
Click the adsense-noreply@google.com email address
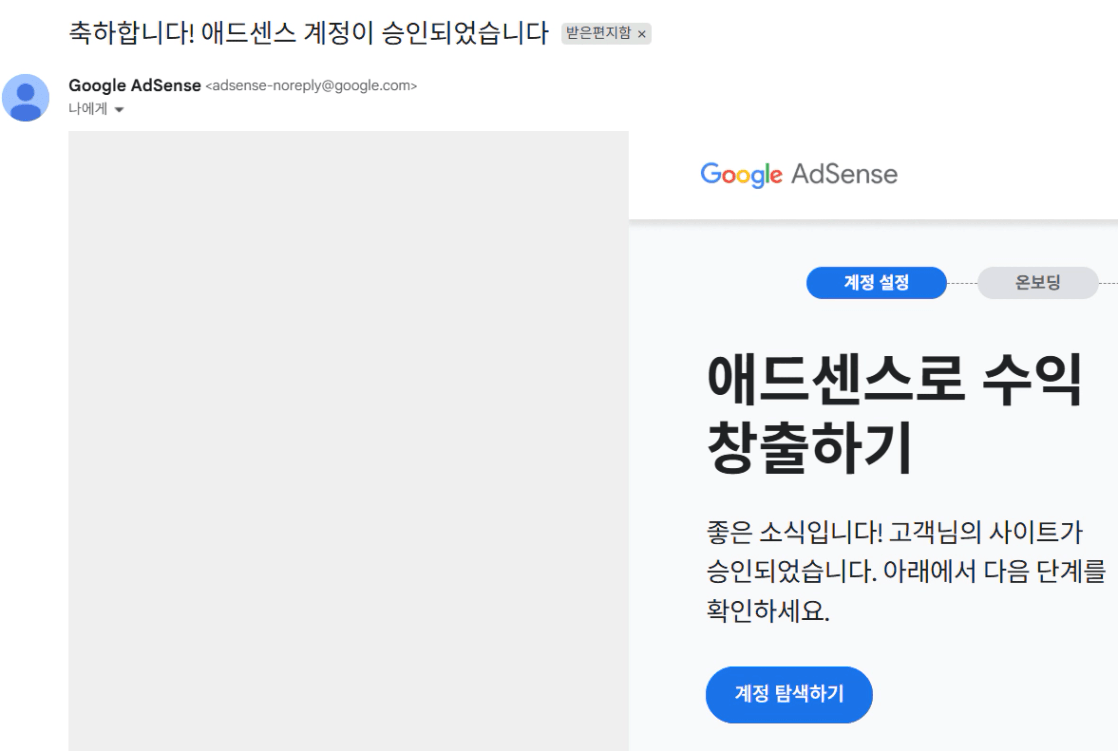click(311, 86)
